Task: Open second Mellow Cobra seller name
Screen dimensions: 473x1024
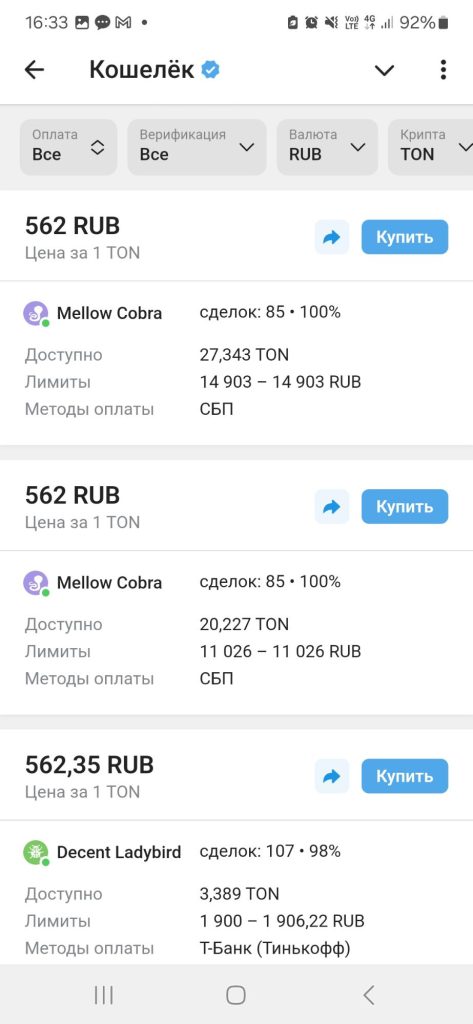Action: click(109, 583)
